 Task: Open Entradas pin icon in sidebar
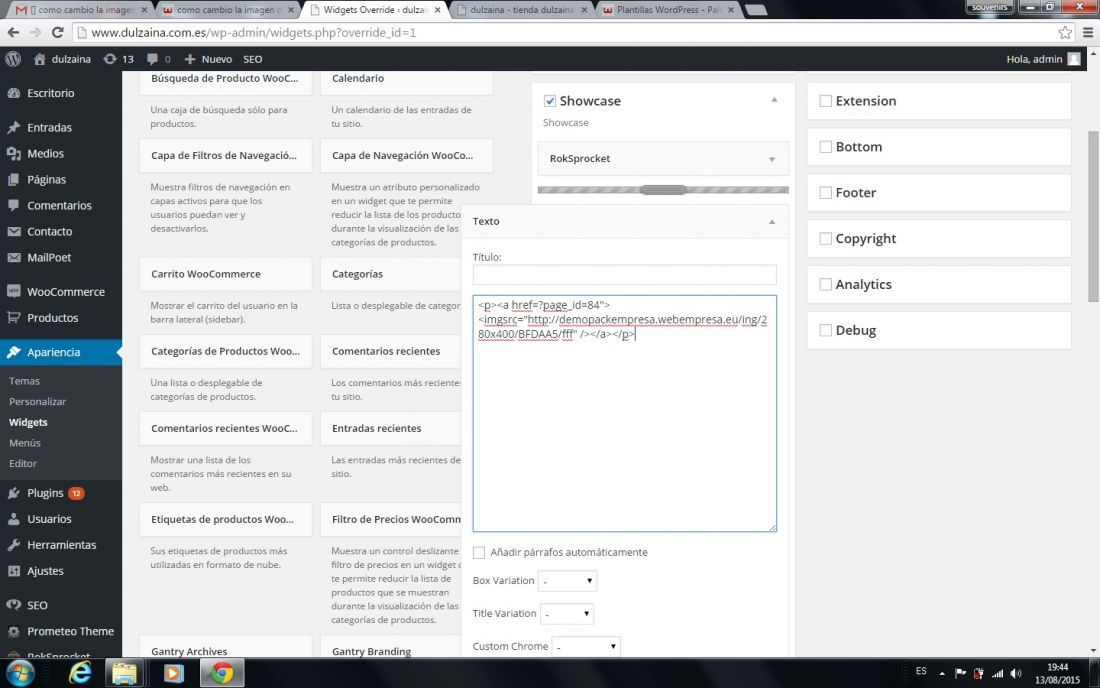13,127
